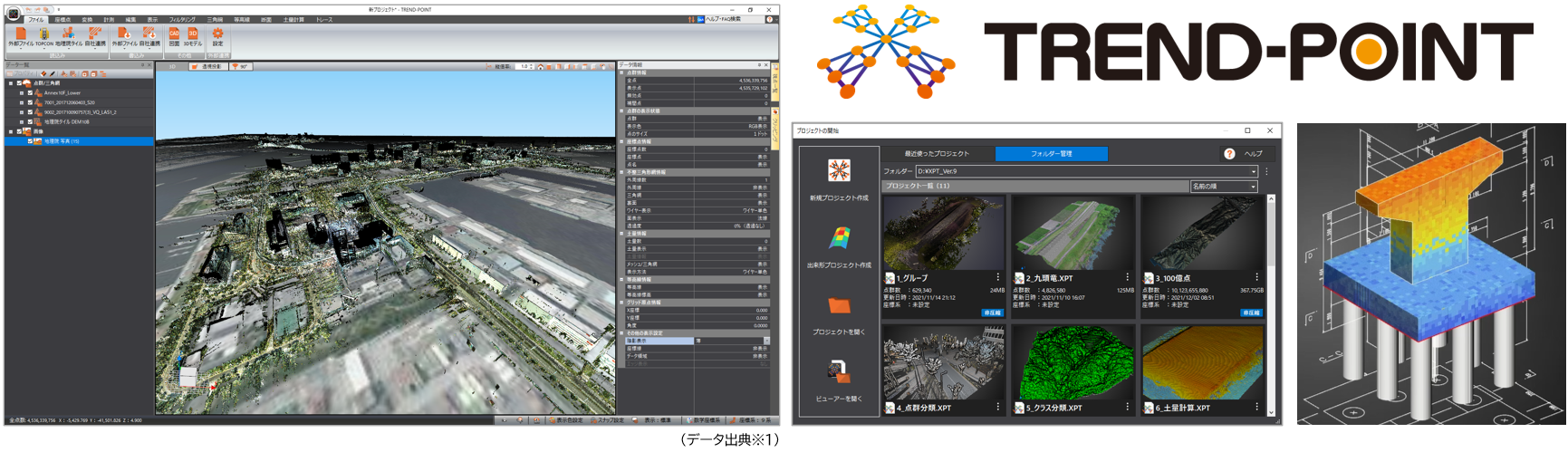Open the kebab menu for 4_点群分類.XPT
1568x452 pixels.
(998, 408)
